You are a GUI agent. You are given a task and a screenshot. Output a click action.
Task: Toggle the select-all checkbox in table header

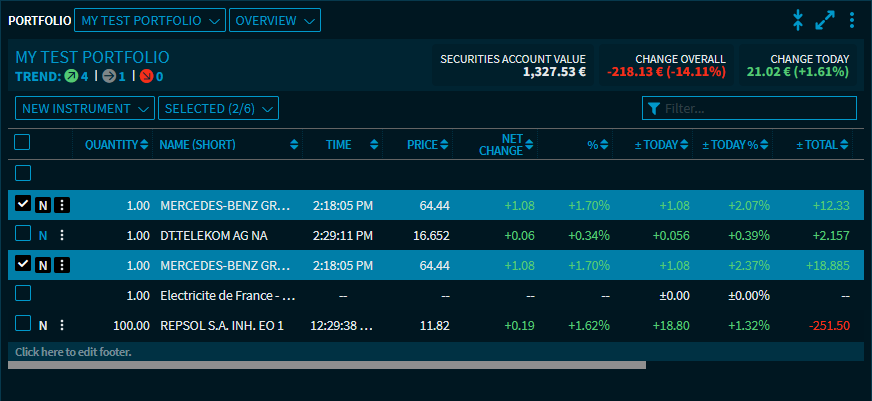click(x=23, y=143)
